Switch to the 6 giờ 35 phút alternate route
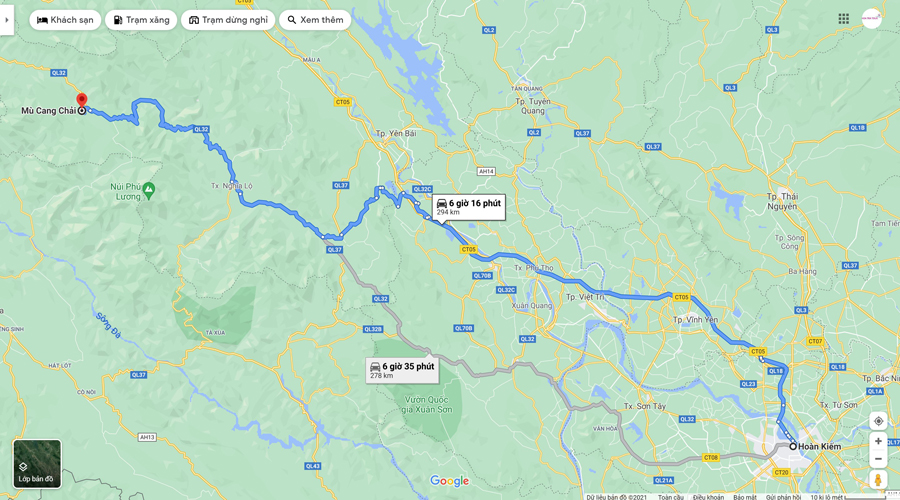 click(402, 370)
